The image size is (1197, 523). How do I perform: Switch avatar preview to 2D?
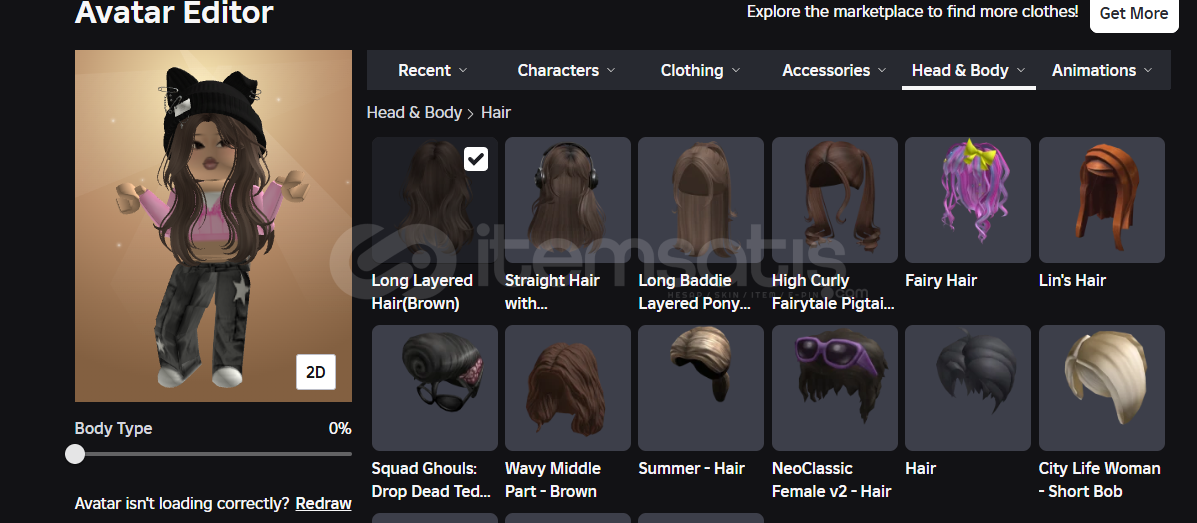coord(315,372)
